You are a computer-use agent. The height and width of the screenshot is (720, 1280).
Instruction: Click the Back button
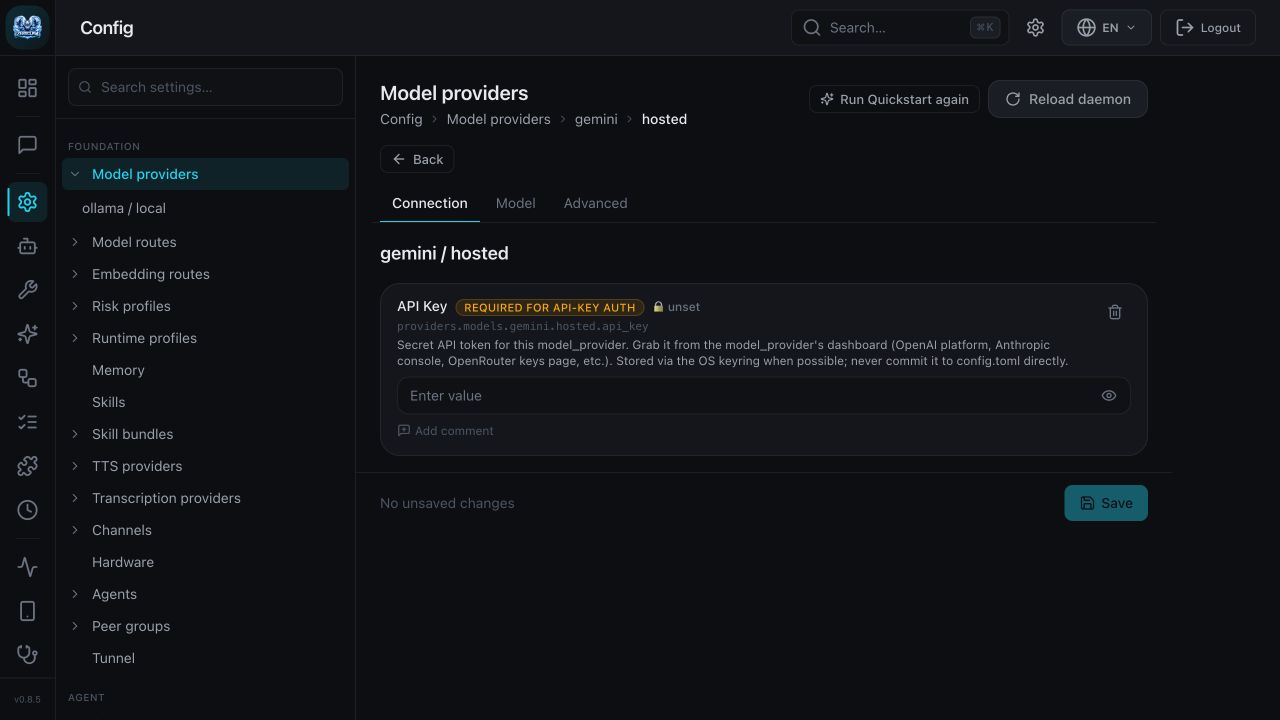coord(417,159)
